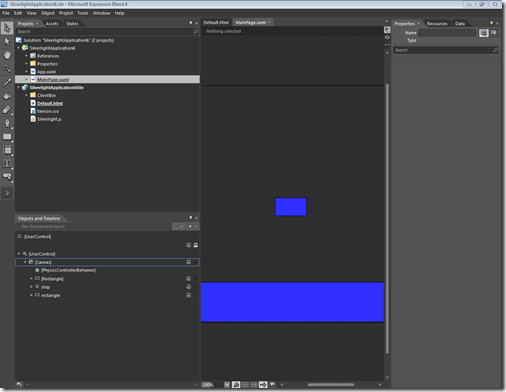This screenshot has height=392, width=506.
Task: Select the Paint Bucket tool
Action: click(x=7, y=96)
